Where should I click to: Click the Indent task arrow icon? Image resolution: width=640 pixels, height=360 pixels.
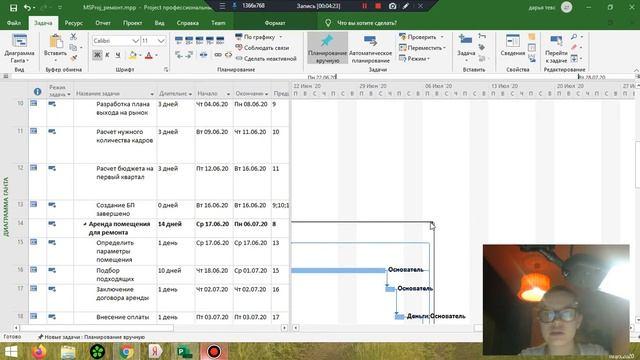tap(189, 55)
